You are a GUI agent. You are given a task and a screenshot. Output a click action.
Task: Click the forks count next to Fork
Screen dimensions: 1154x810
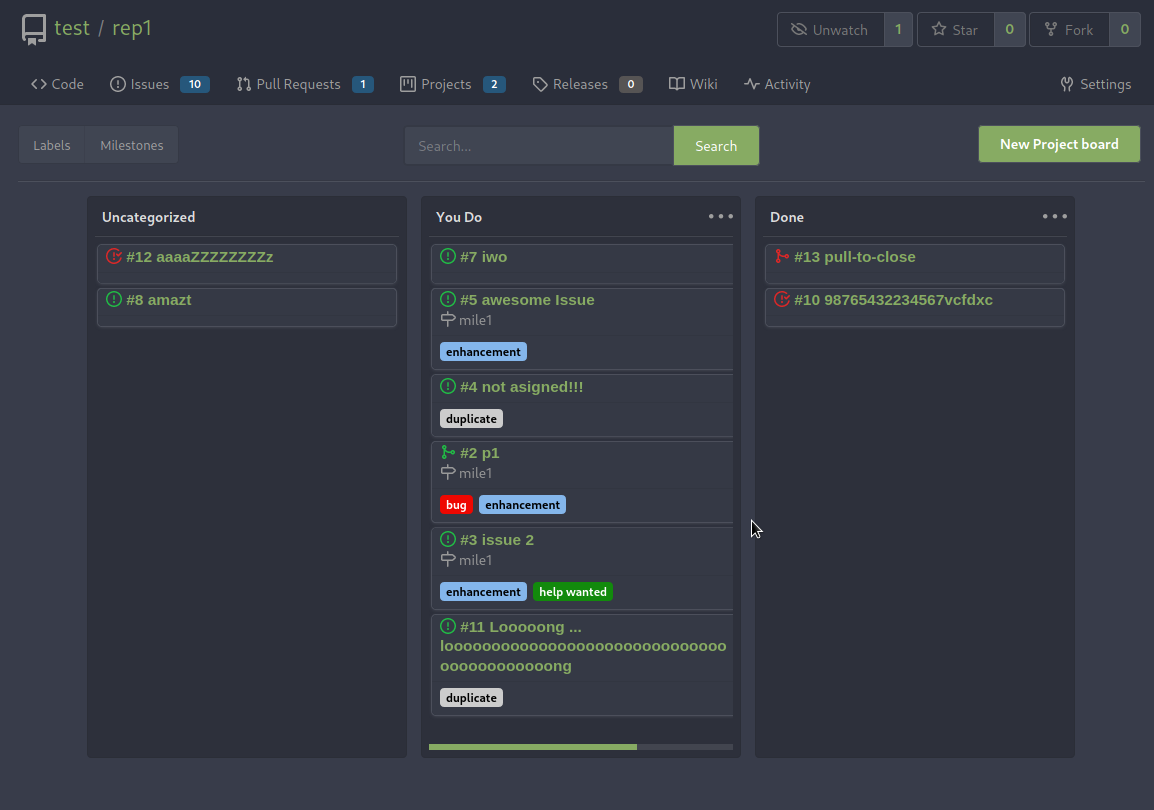pos(1125,29)
